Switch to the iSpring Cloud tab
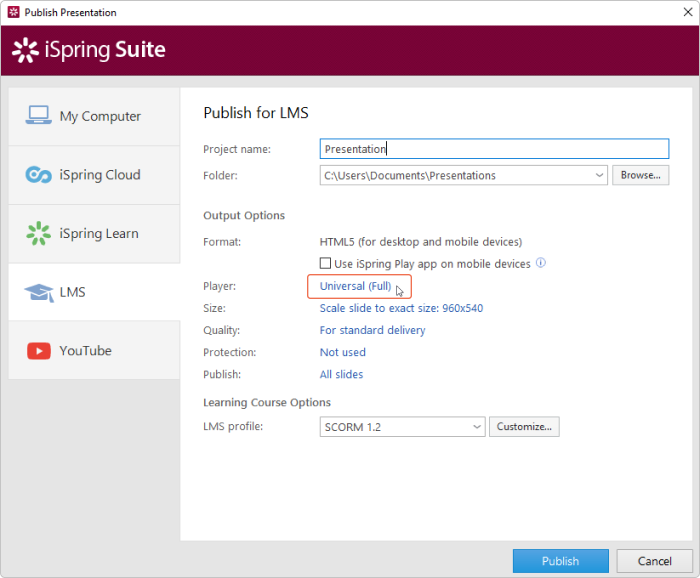The height and width of the screenshot is (578, 700). 94,175
